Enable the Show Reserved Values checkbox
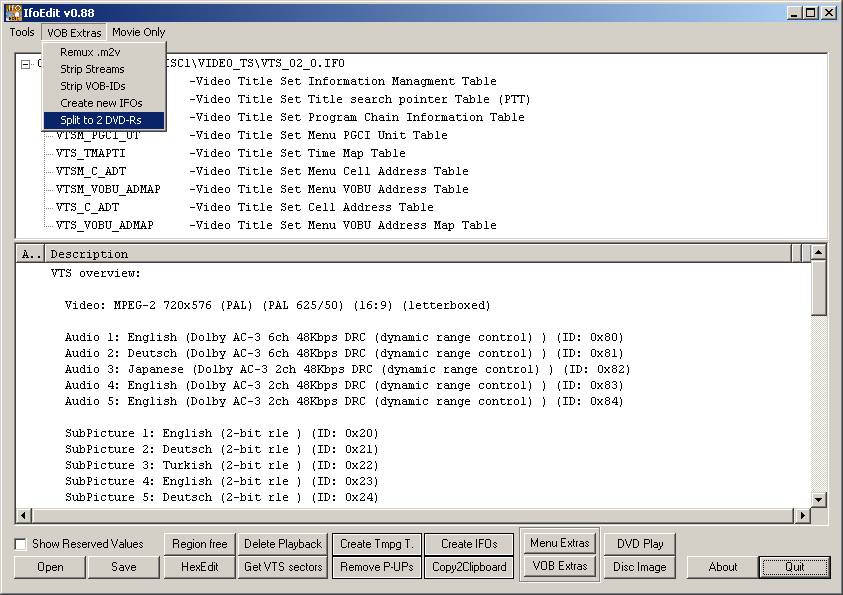The image size is (843, 595). (21, 544)
